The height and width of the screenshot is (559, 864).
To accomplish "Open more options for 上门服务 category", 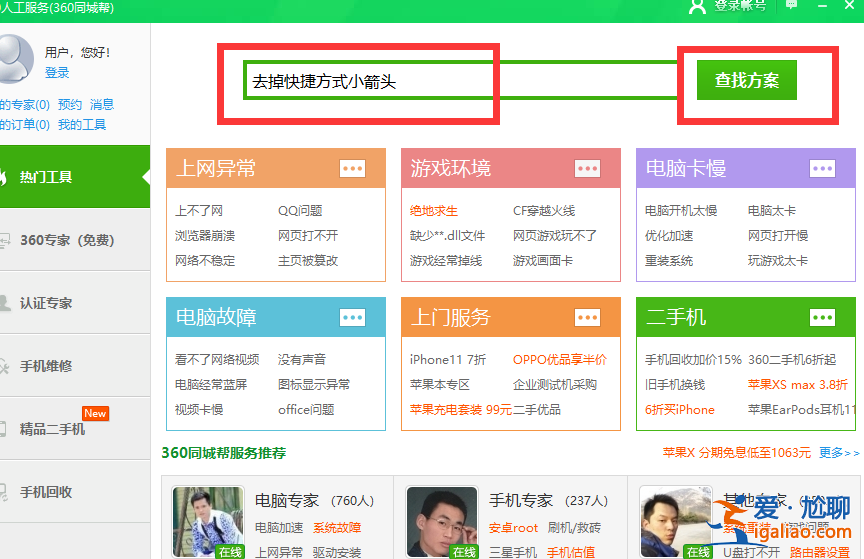I will [x=587, y=317].
